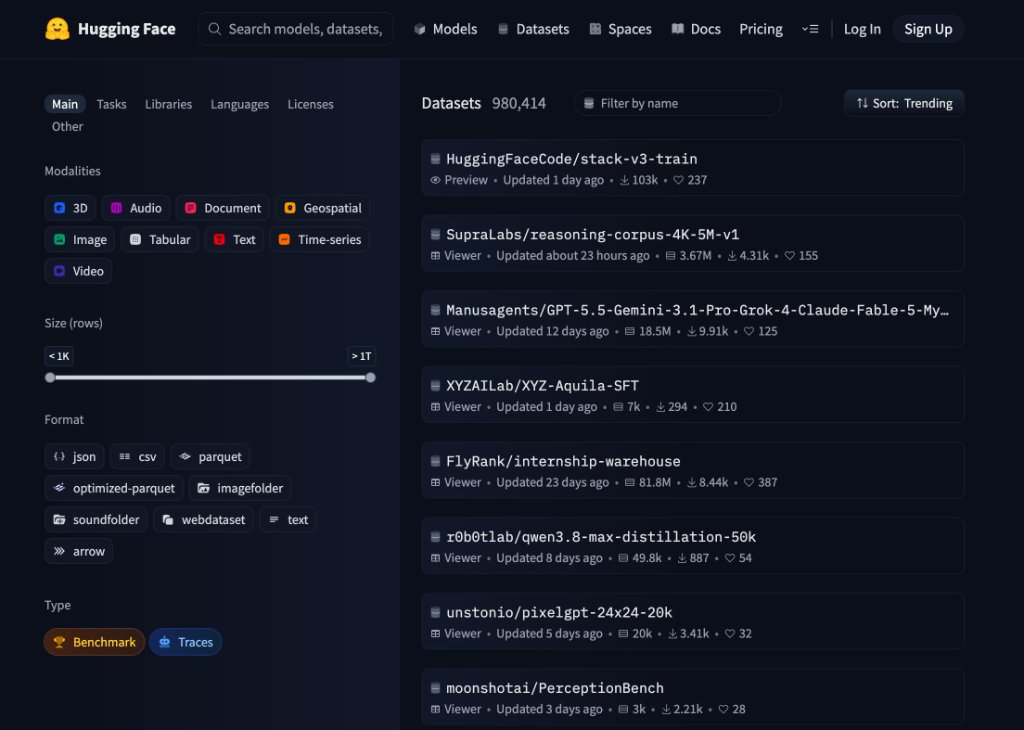Screen dimensions: 1024x730
Task: Click rows icon on FlyRank/internship-warehouse row
Action: (630, 483)
